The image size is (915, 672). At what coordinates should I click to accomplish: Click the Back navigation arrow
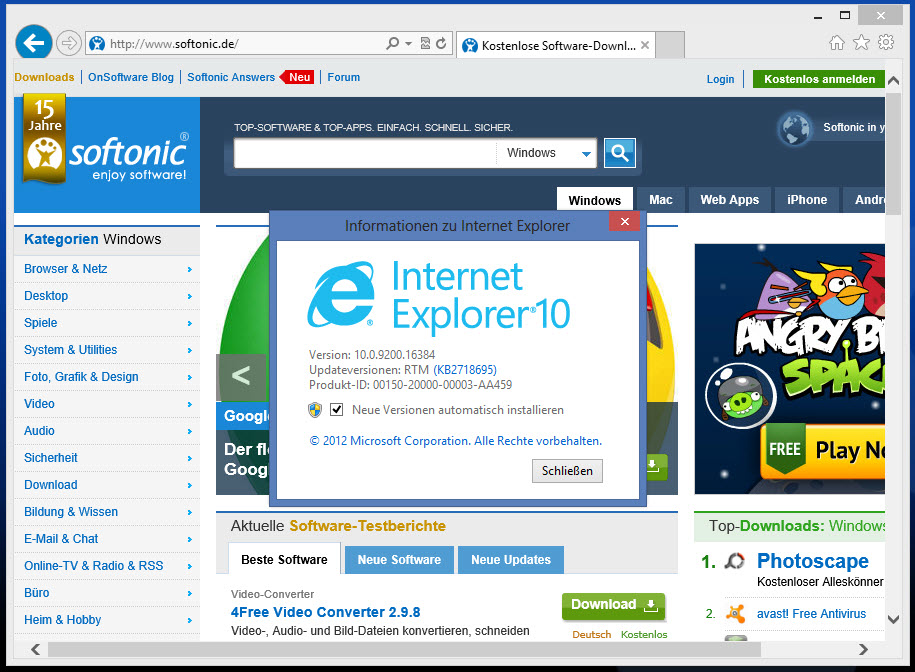tap(33, 42)
